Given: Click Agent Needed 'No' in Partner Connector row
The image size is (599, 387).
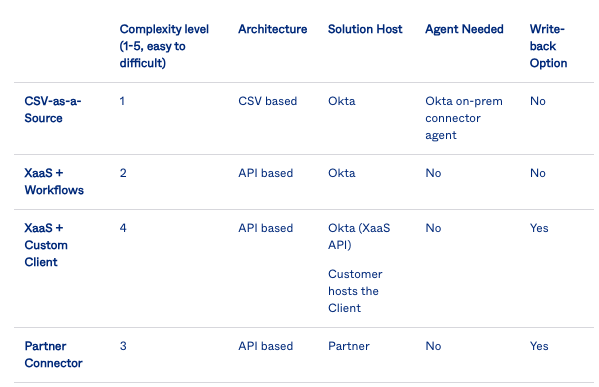Looking at the screenshot, I should (433, 346).
